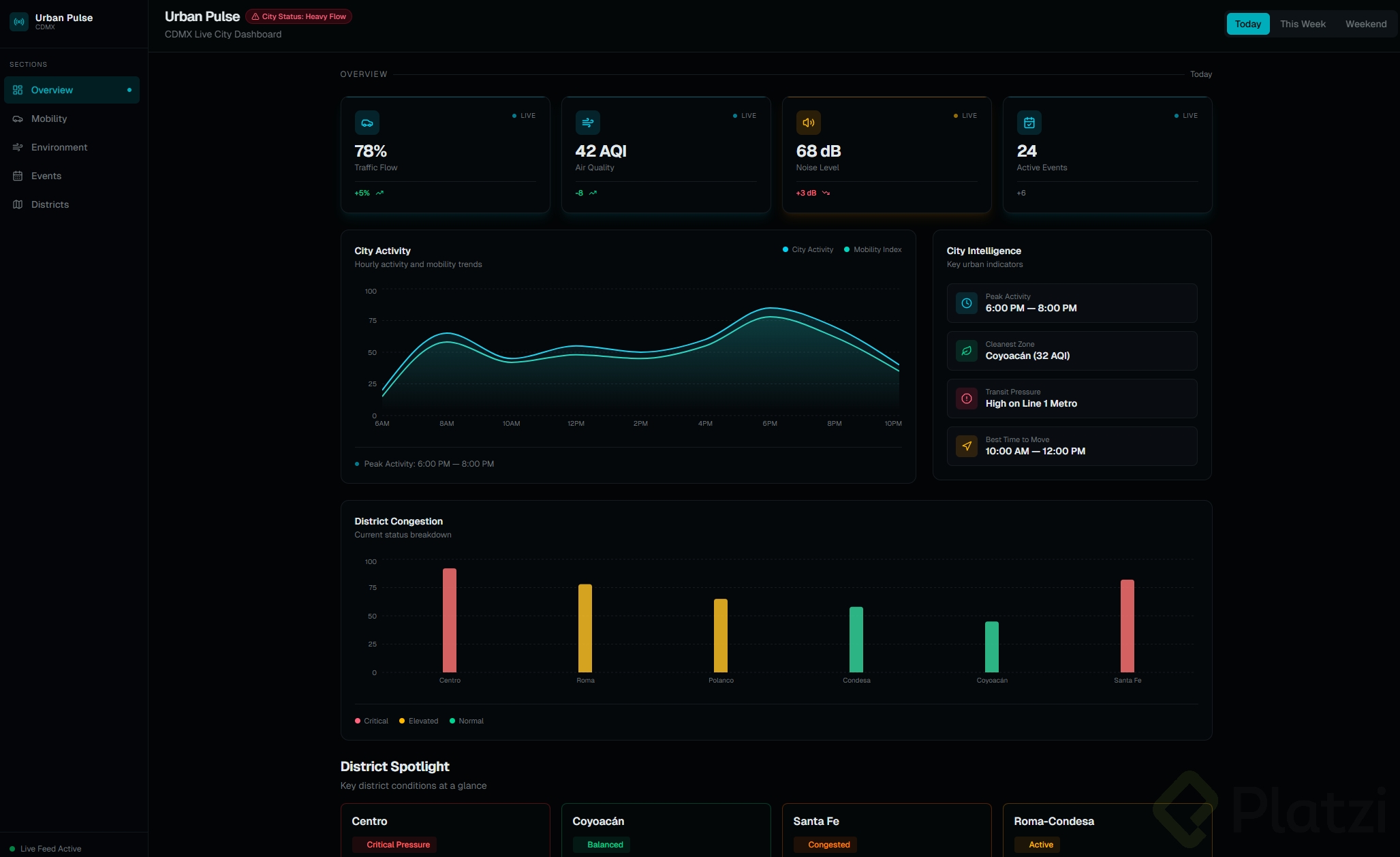The width and height of the screenshot is (1400, 857).
Task: Click the Cleanest Zone leaf icon
Action: pos(966,351)
